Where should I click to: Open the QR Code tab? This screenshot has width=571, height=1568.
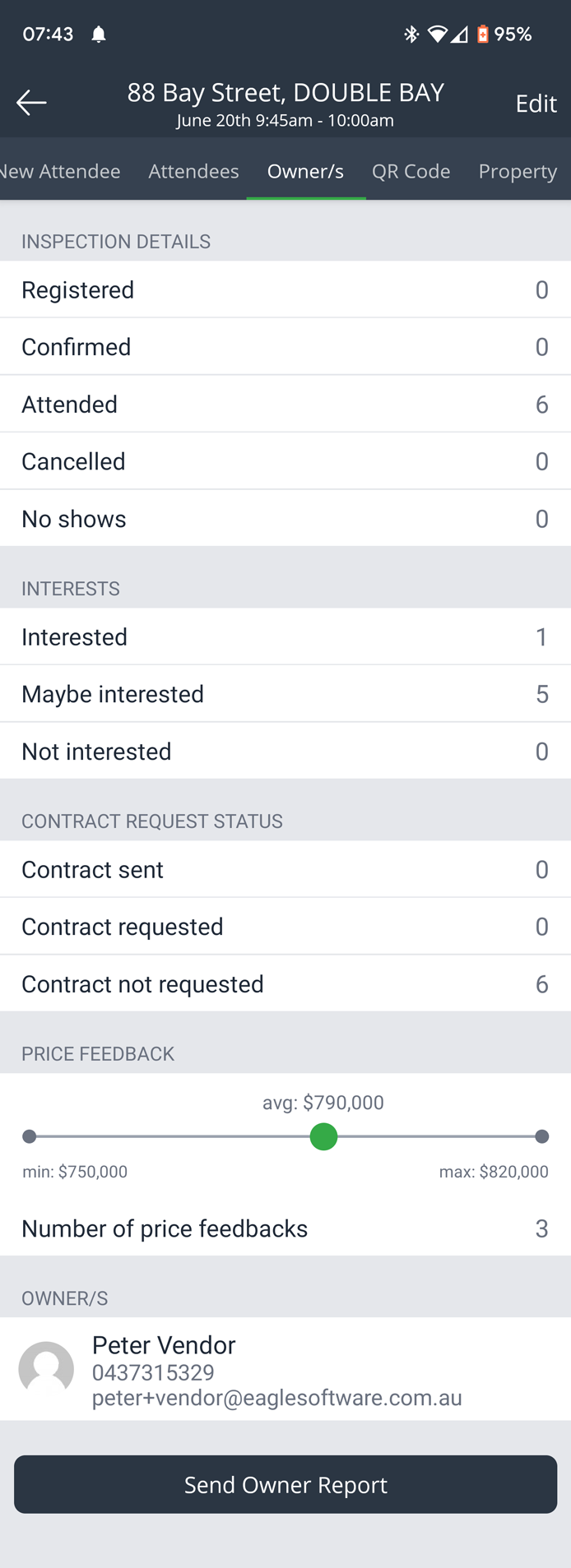tap(411, 171)
